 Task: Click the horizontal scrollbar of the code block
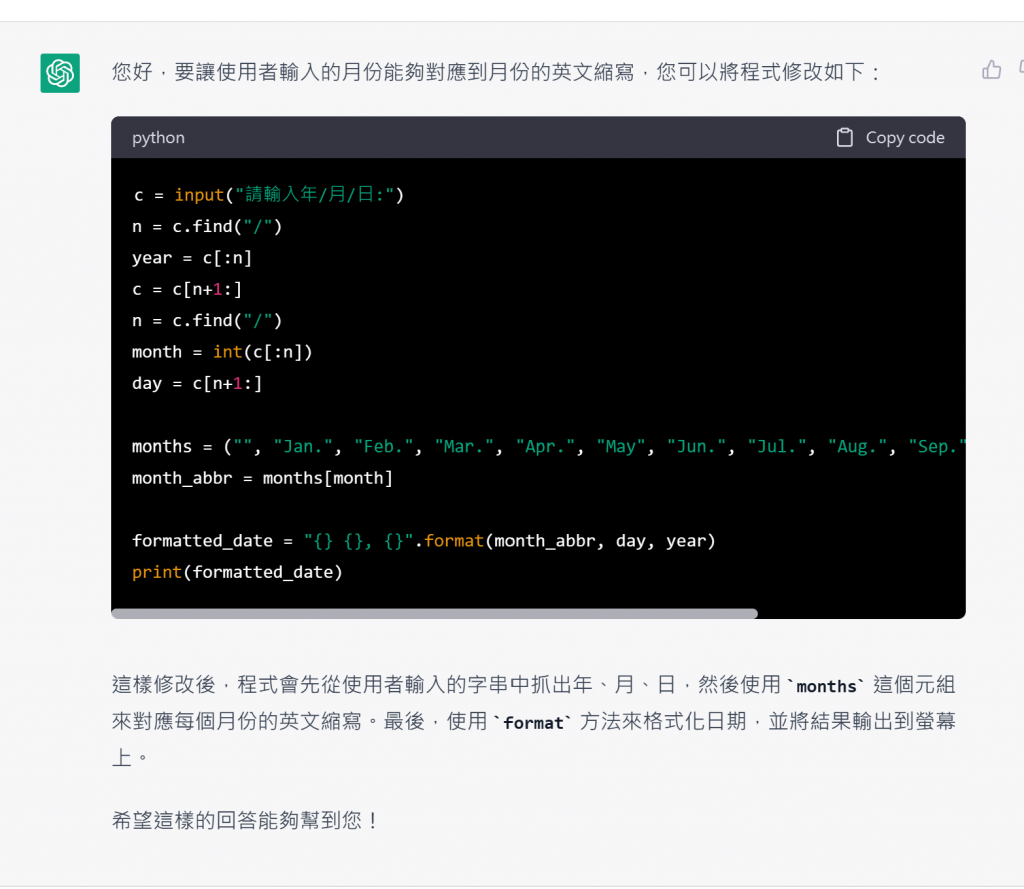point(434,613)
